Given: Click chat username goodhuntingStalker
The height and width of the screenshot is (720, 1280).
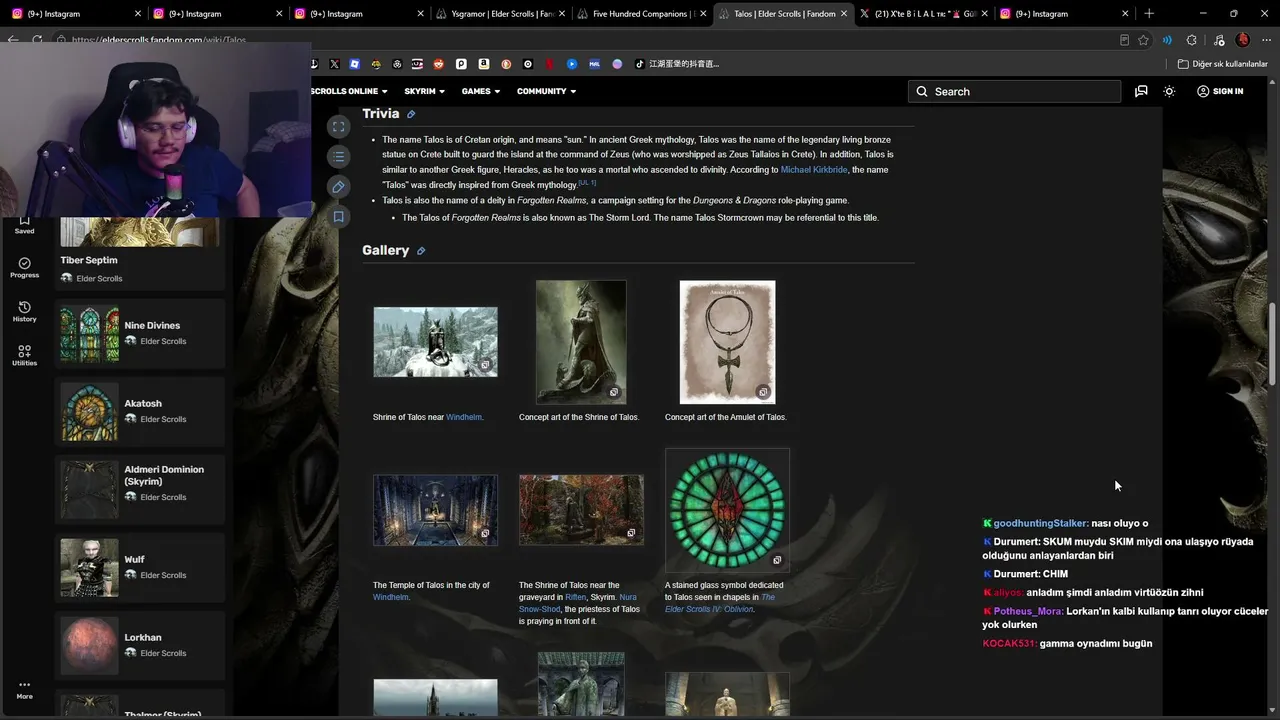Looking at the screenshot, I should 1040,523.
